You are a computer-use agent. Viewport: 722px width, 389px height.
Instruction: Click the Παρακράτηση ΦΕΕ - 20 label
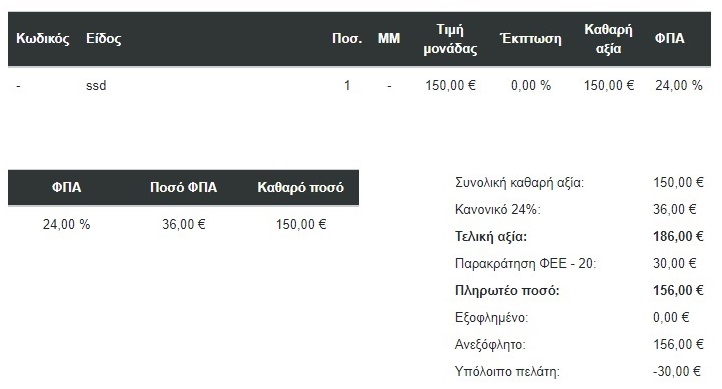click(525, 264)
